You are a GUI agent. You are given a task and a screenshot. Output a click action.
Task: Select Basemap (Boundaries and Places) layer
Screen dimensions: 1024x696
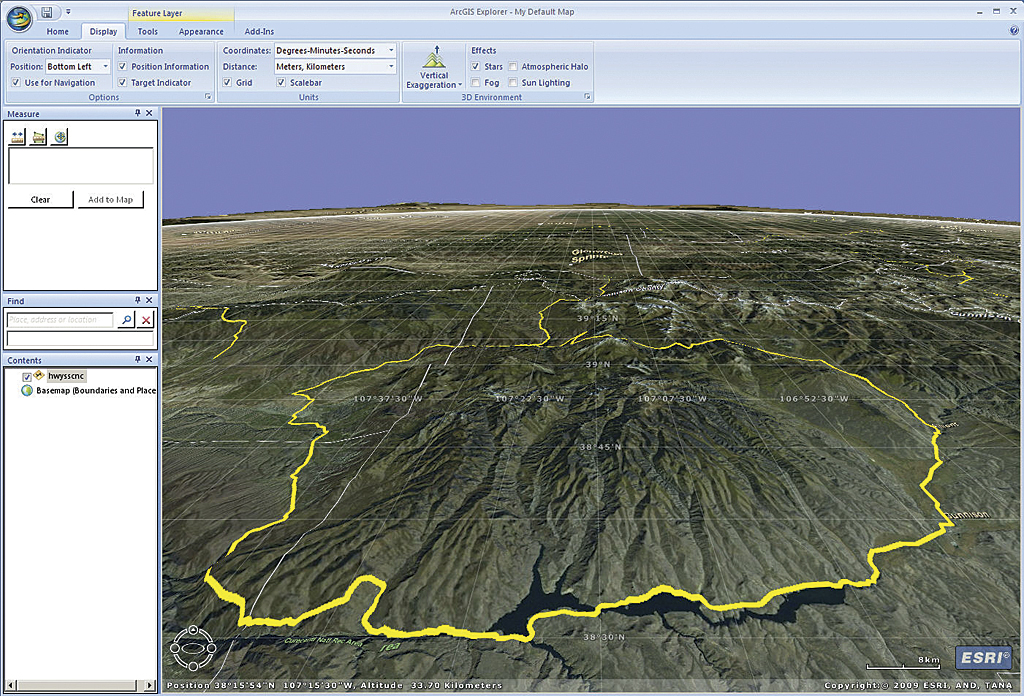[96, 390]
